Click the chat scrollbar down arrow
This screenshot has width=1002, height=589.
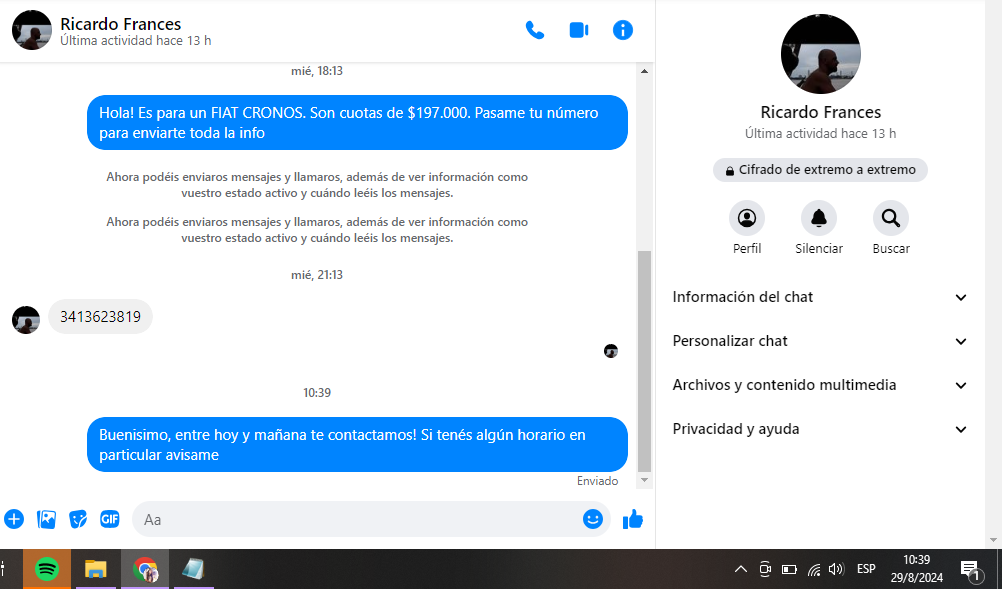(644, 480)
